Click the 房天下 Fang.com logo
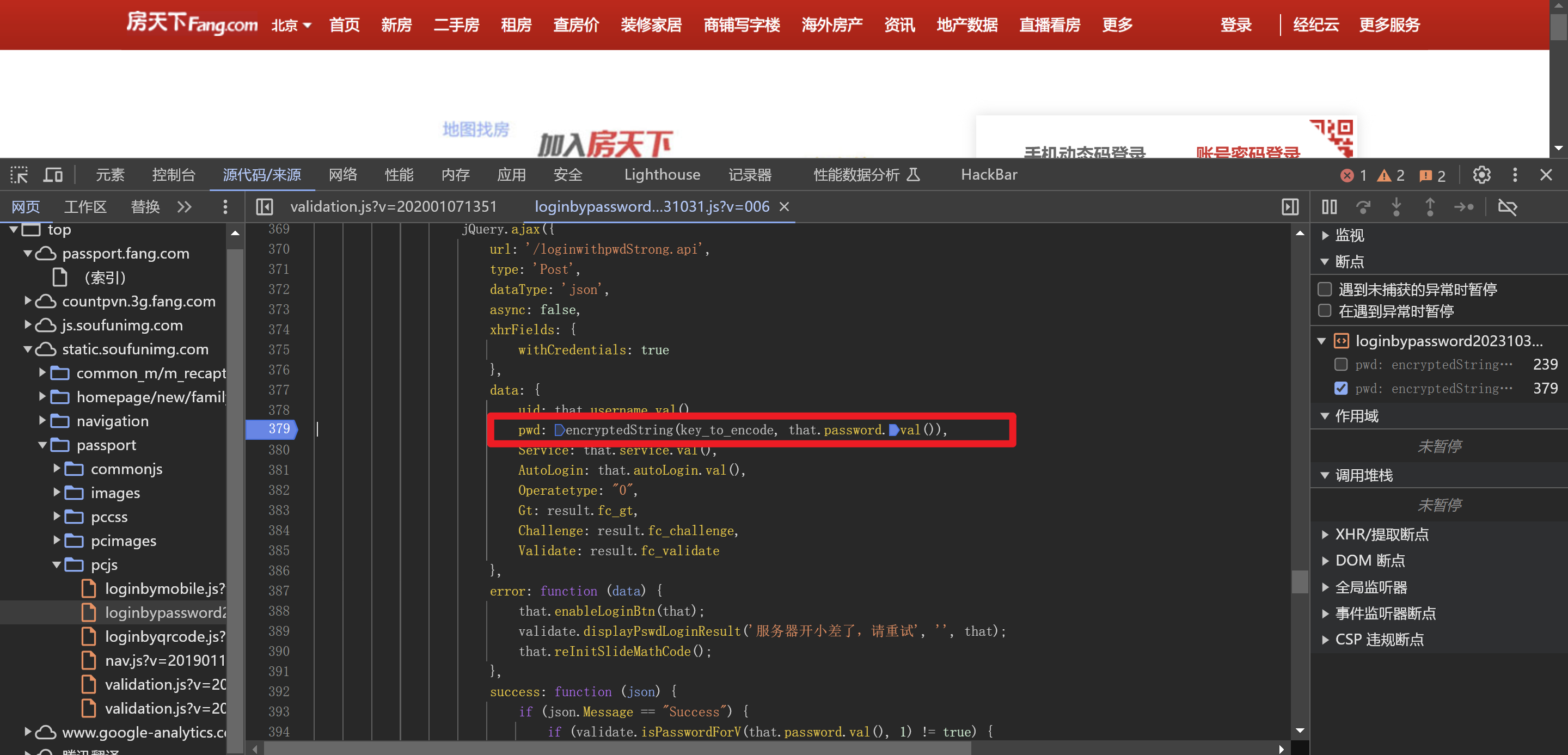 point(191,23)
